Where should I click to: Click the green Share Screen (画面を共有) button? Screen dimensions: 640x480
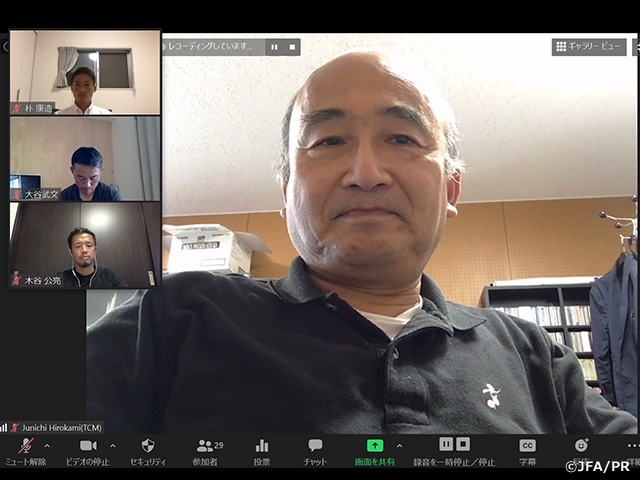[x=375, y=446]
